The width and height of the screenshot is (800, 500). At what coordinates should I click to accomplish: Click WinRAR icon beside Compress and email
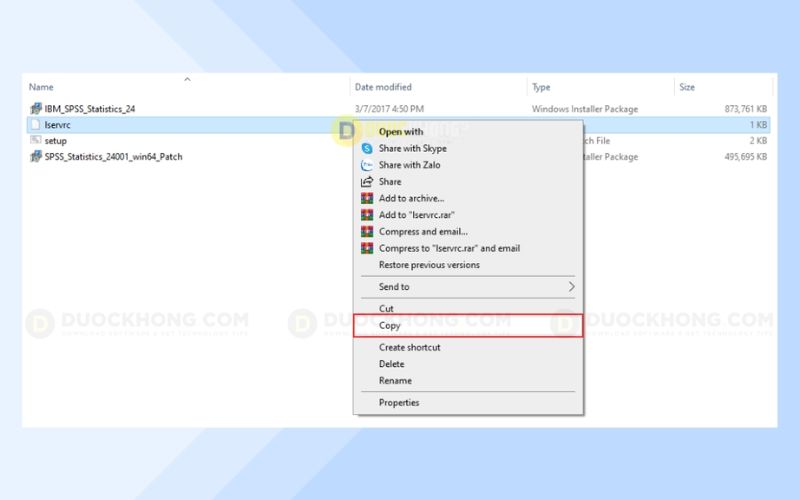367,232
